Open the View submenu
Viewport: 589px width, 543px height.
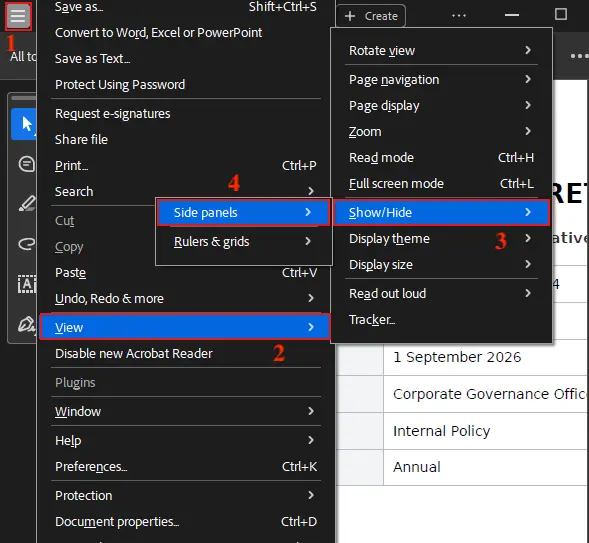pyautogui.click(x=185, y=327)
